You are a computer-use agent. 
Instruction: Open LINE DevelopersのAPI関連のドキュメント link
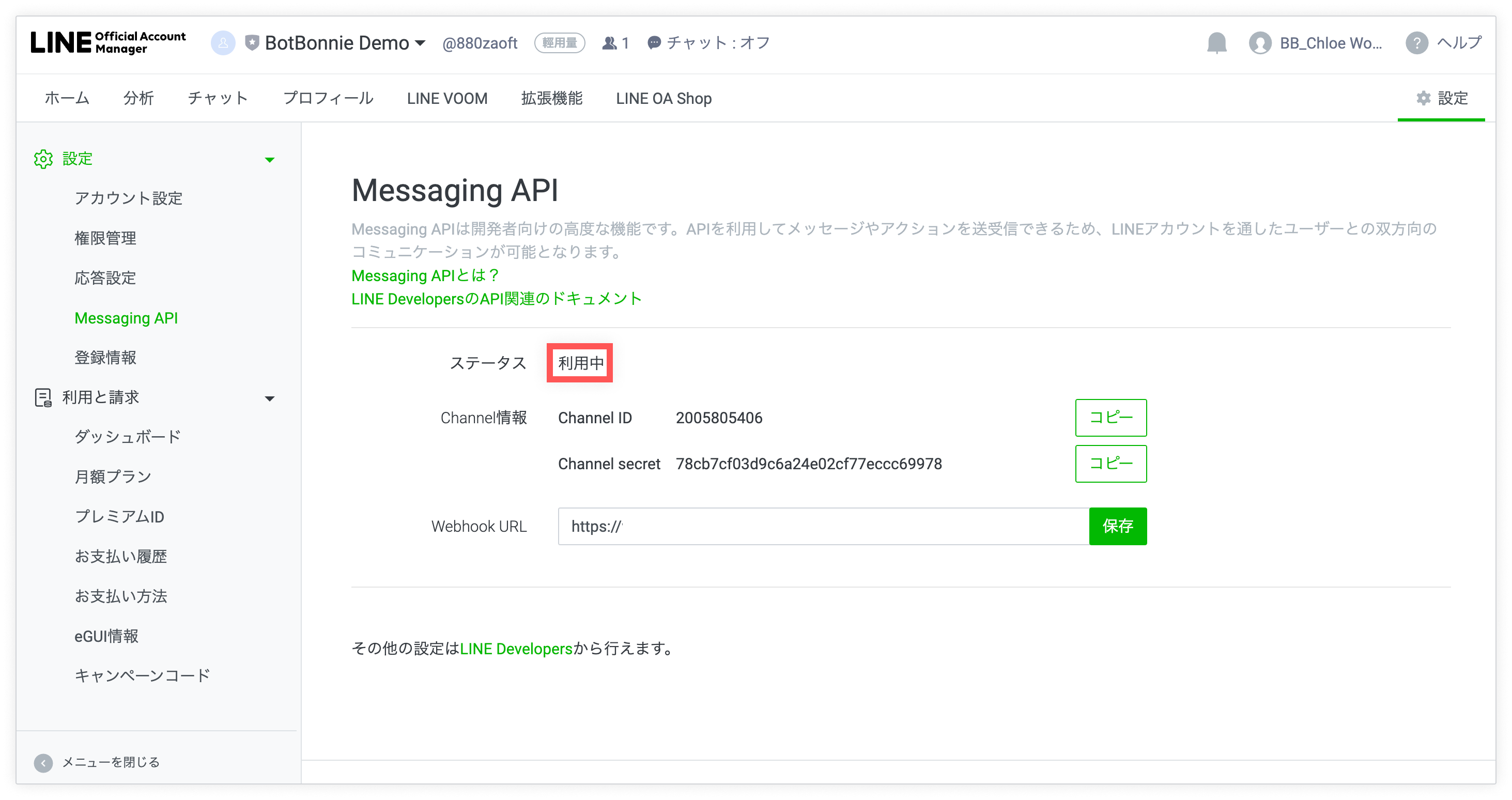497,299
